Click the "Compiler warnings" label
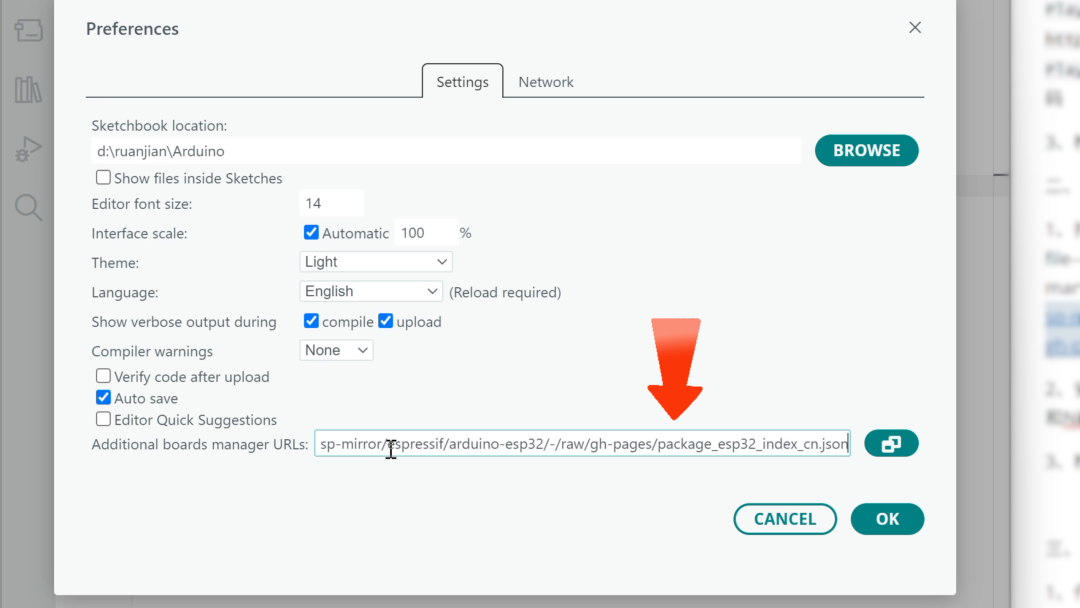The width and height of the screenshot is (1080, 608). (x=152, y=351)
